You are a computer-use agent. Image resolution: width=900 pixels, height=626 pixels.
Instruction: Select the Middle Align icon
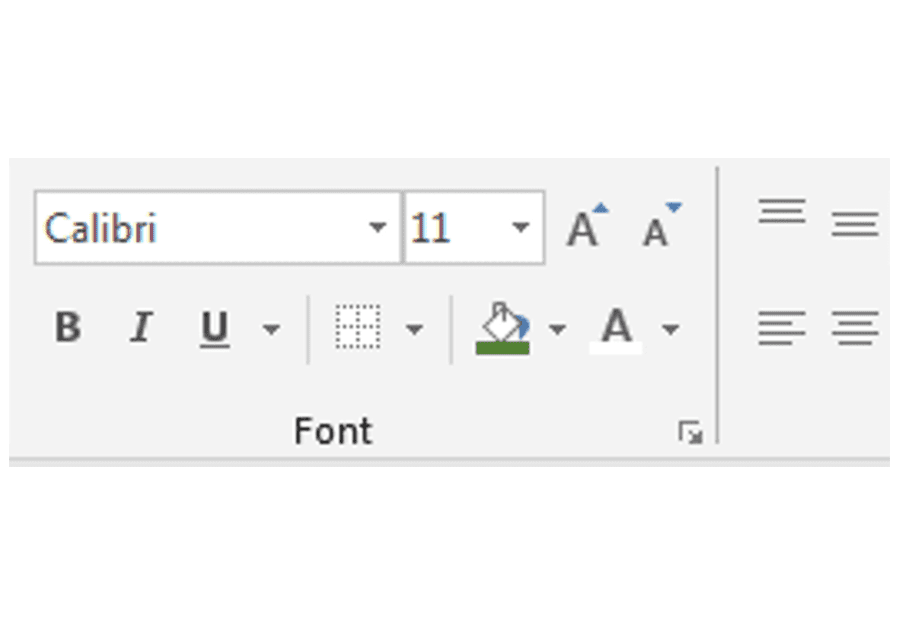[855, 224]
